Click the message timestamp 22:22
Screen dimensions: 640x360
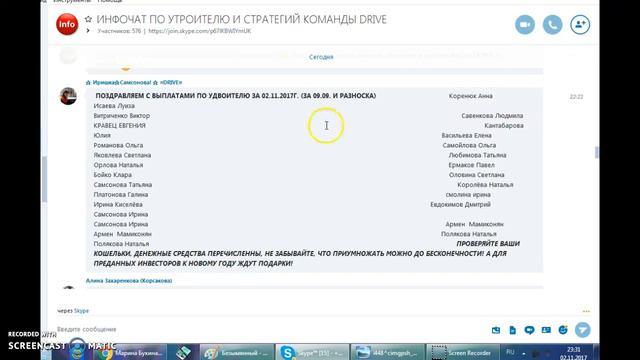click(x=576, y=97)
